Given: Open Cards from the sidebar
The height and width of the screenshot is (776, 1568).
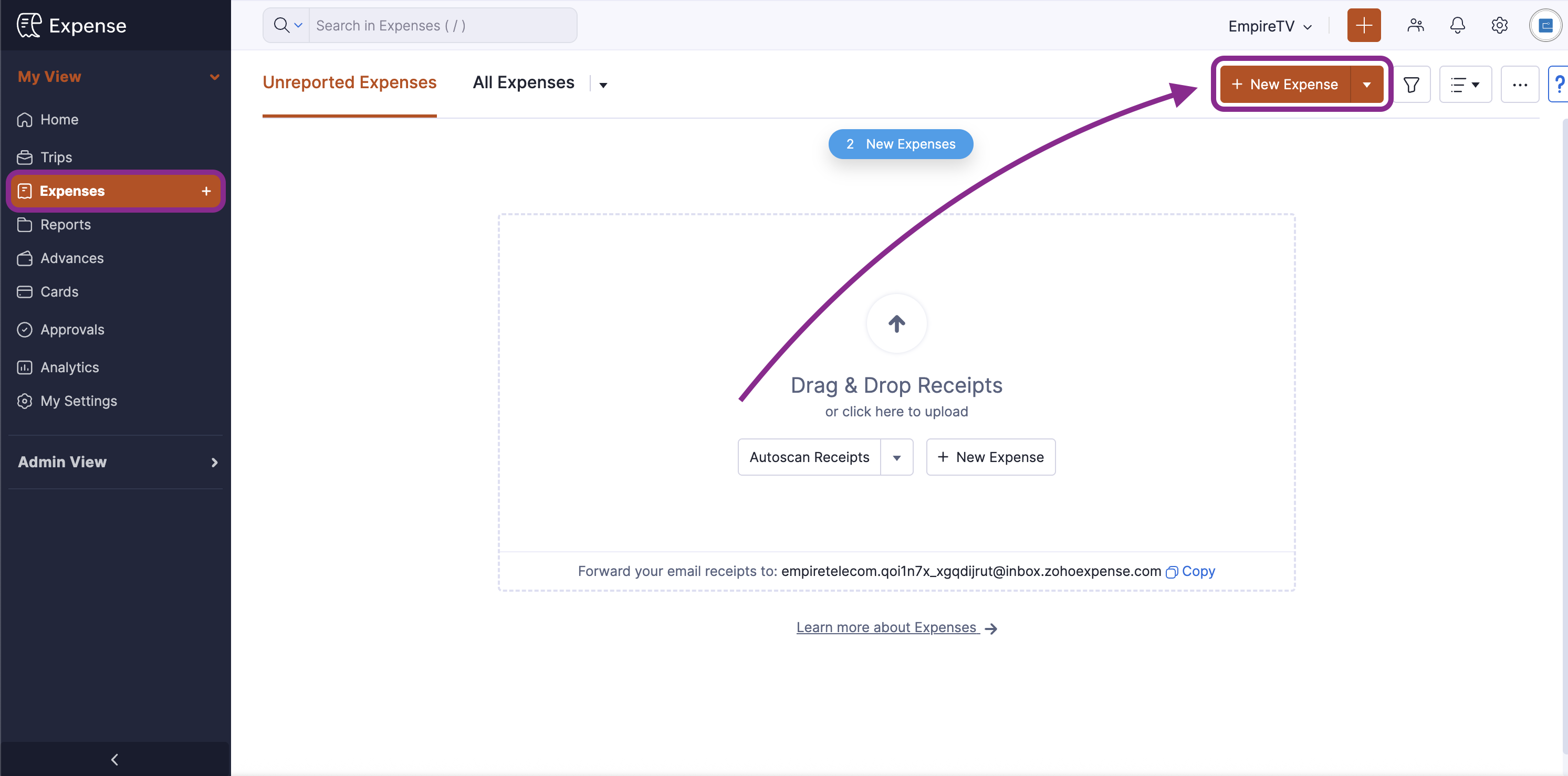Looking at the screenshot, I should coord(59,291).
